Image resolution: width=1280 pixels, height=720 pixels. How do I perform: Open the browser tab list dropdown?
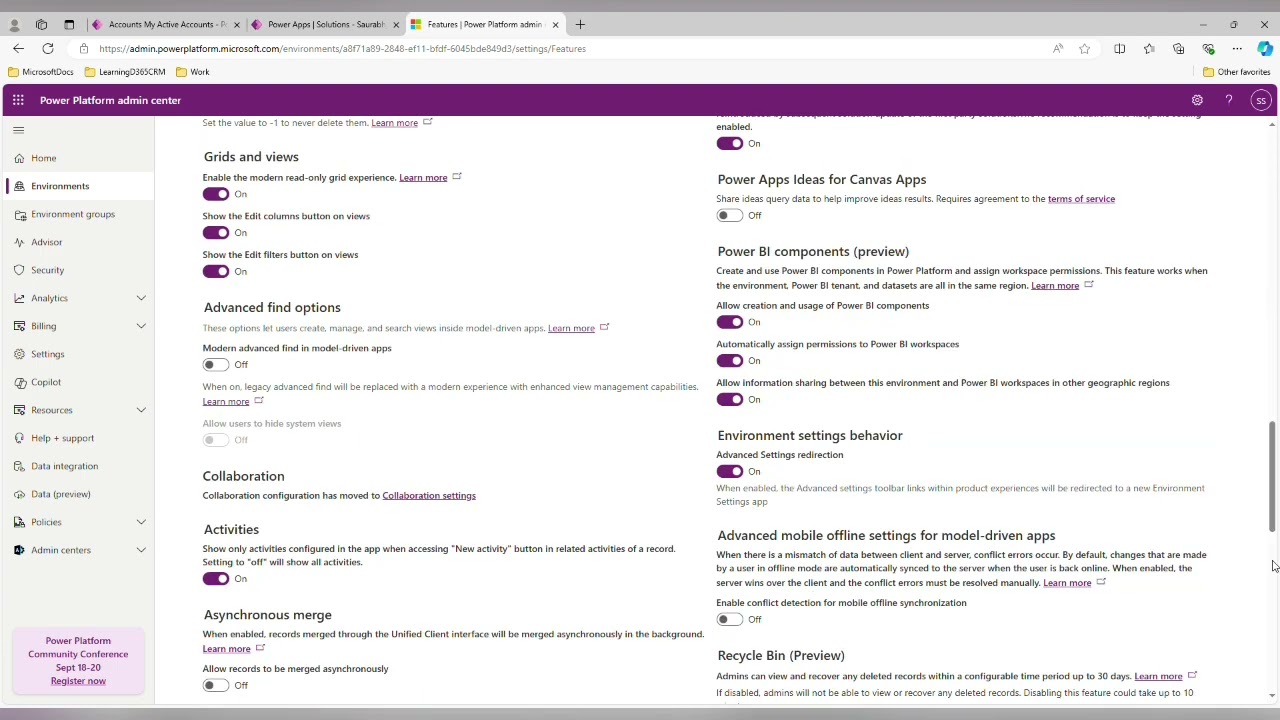point(69,24)
